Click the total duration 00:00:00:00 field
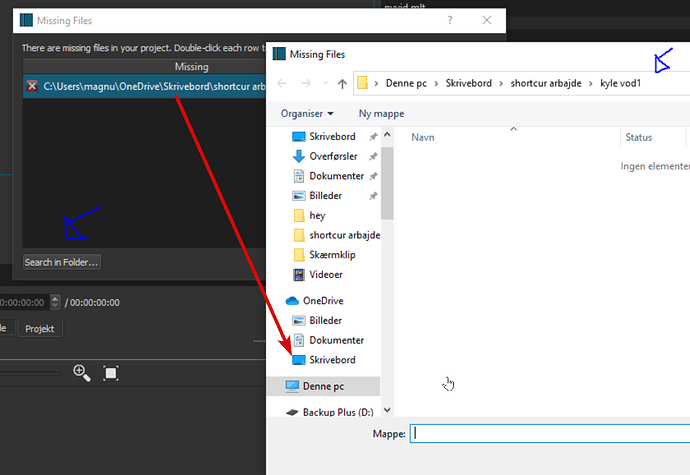The height and width of the screenshot is (475, 690). (x=95, y=303)
